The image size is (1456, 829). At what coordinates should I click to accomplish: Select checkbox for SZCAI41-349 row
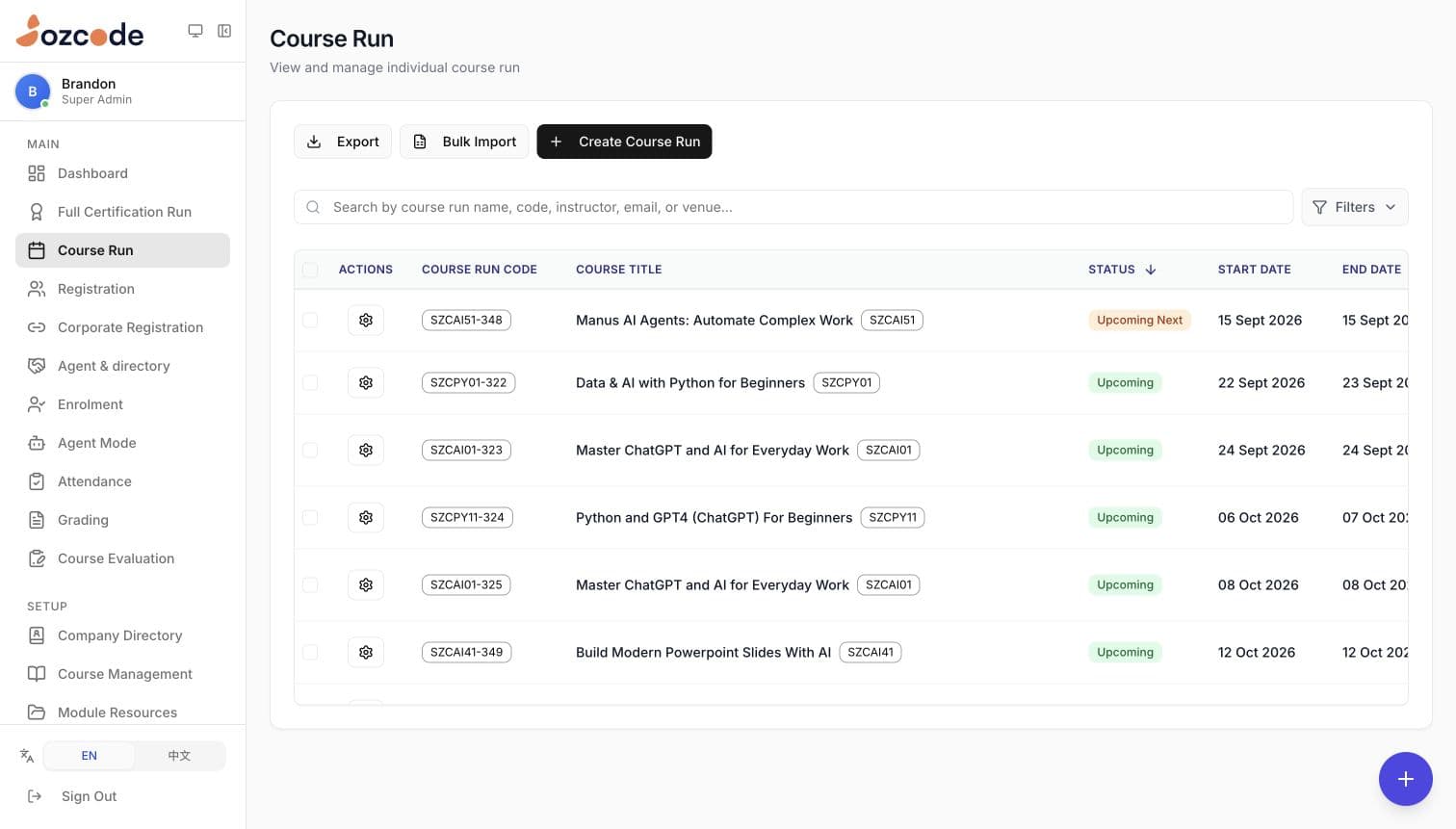pos(310,652)
